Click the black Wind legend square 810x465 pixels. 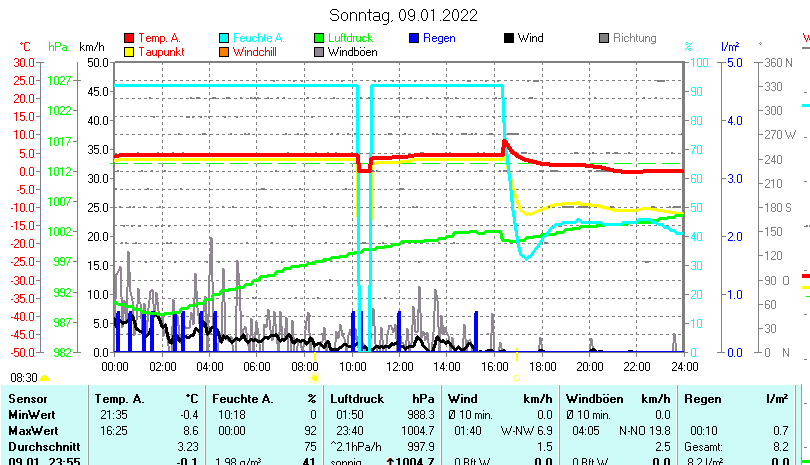[x=510, y=38]
